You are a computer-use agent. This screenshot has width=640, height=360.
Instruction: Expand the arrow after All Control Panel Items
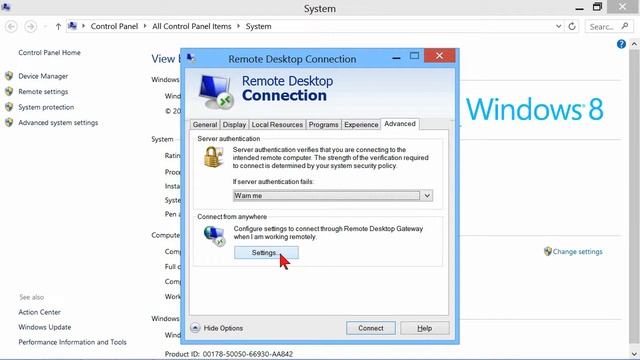[x=238, y=27]
